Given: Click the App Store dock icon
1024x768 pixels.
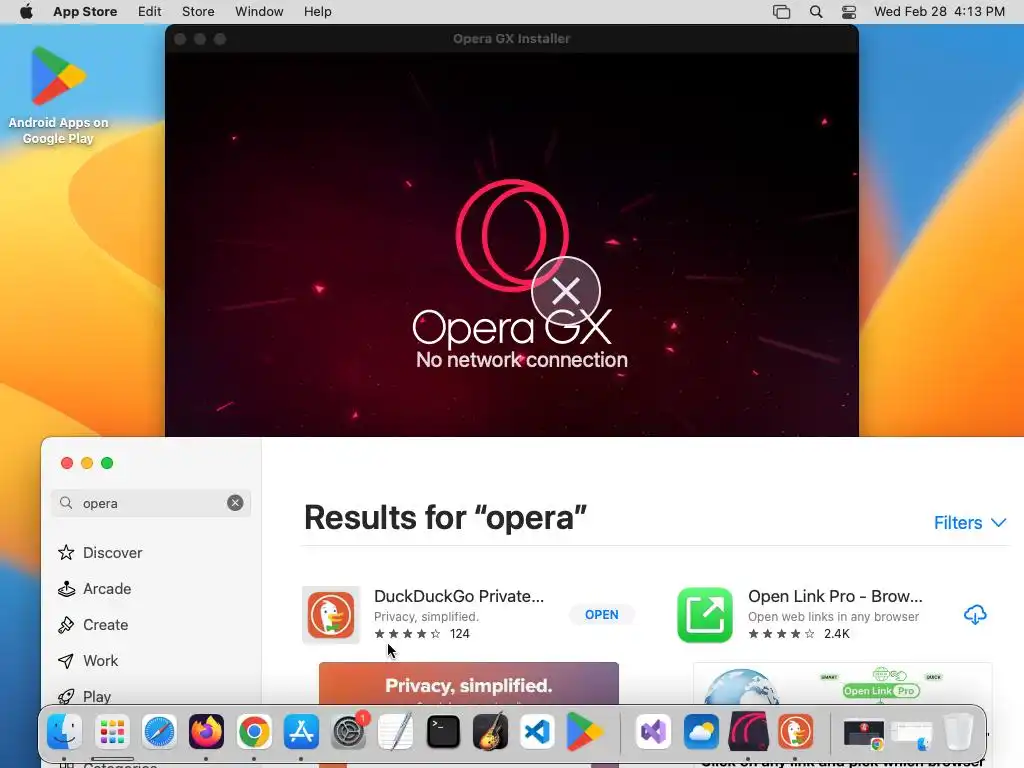Looking at the screenshot, I should pyautogui.click(x=301, y=732).
